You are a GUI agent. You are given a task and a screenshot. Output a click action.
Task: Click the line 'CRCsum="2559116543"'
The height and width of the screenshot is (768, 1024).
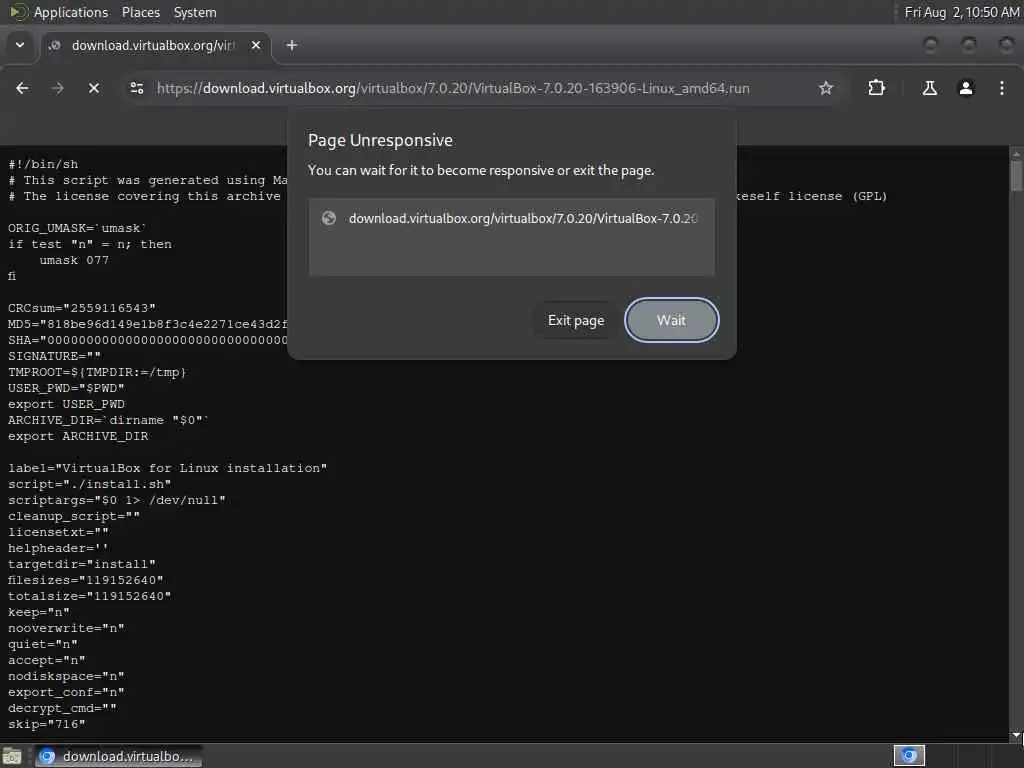click(82, 308)
